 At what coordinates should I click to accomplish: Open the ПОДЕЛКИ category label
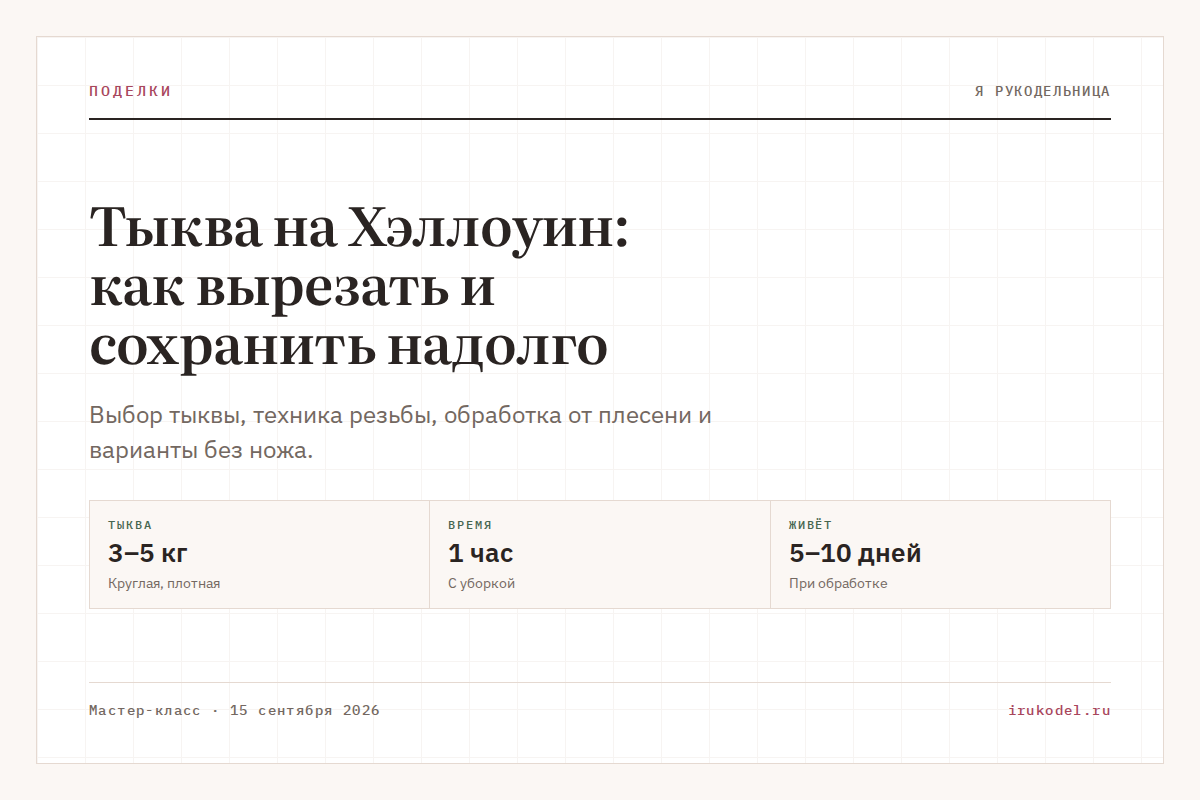point(130,91)
